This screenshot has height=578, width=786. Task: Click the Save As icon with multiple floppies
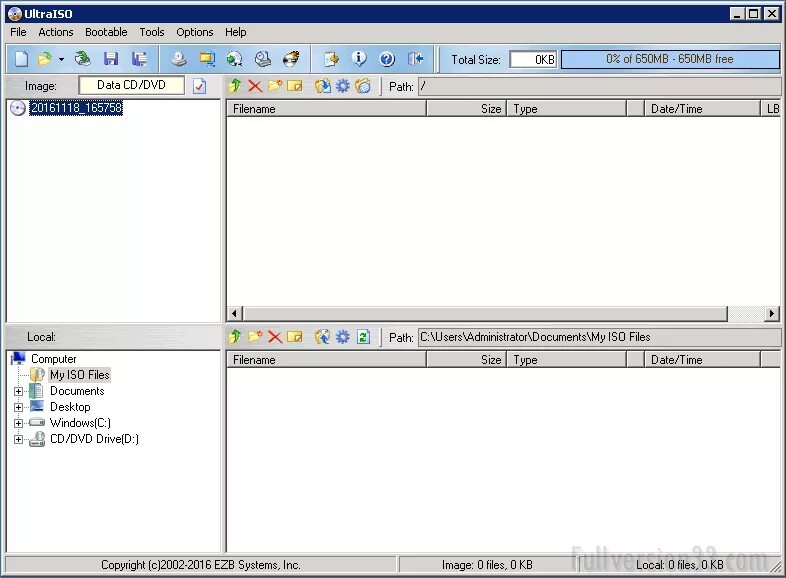pyautogui.click(x=139, y=59)
